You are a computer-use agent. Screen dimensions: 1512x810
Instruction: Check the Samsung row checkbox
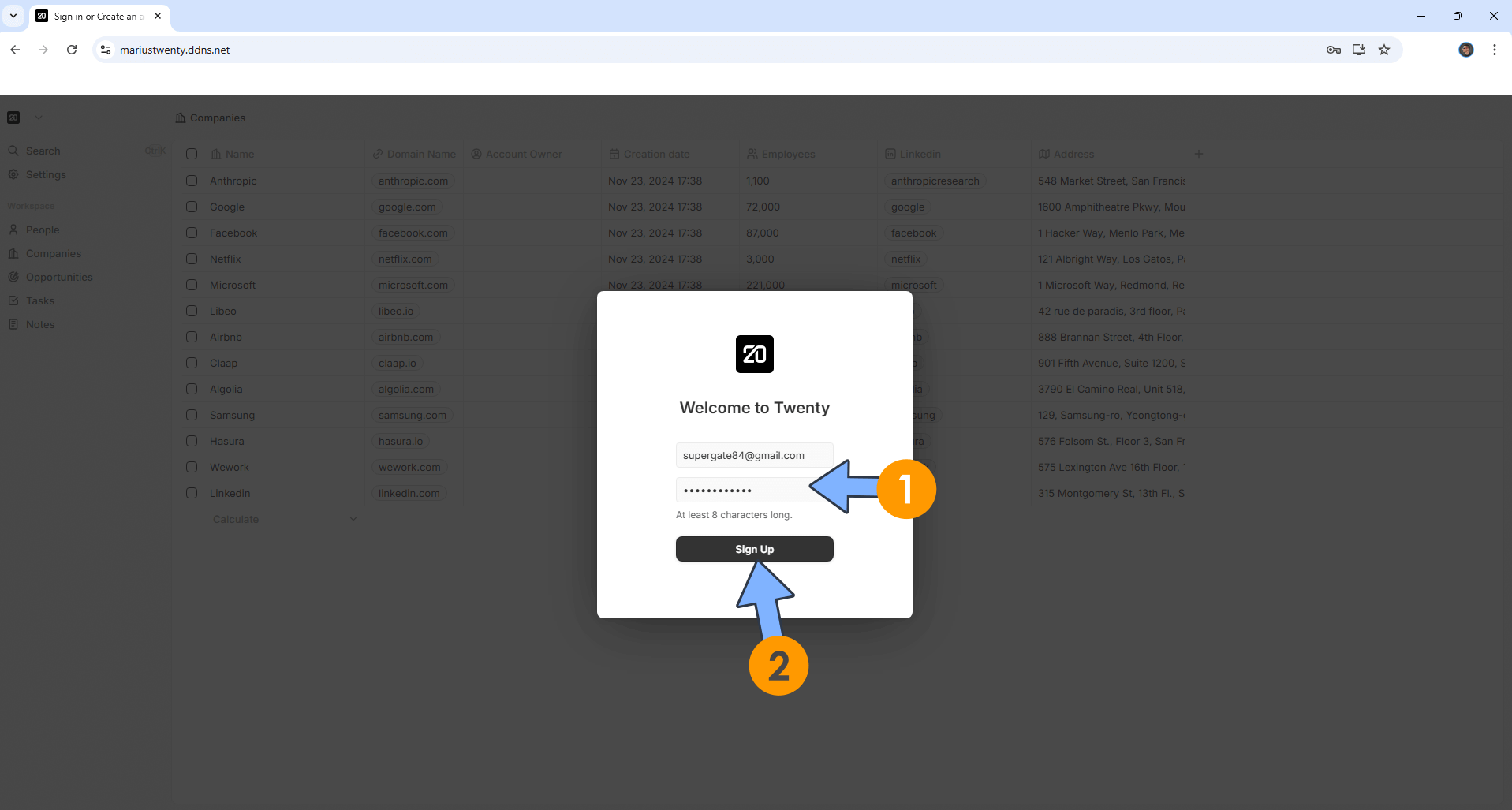tap(192, 415)
